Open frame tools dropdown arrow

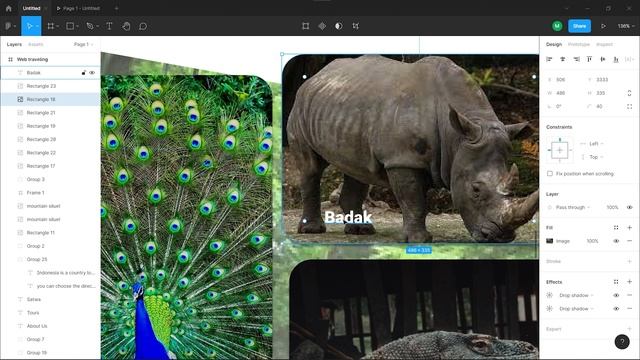pos(58,27)
